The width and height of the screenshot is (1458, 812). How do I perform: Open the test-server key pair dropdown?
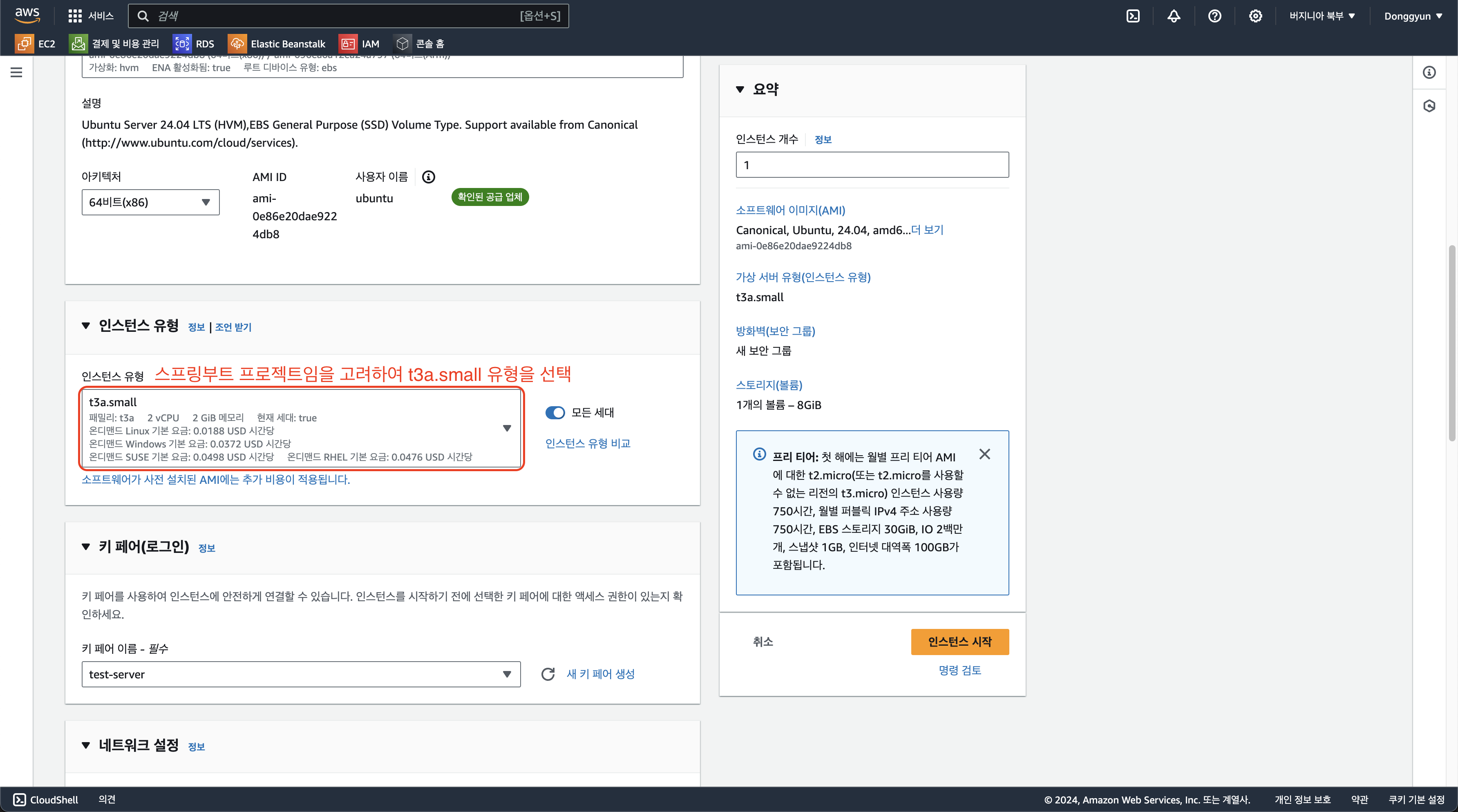tap(300, 674)
